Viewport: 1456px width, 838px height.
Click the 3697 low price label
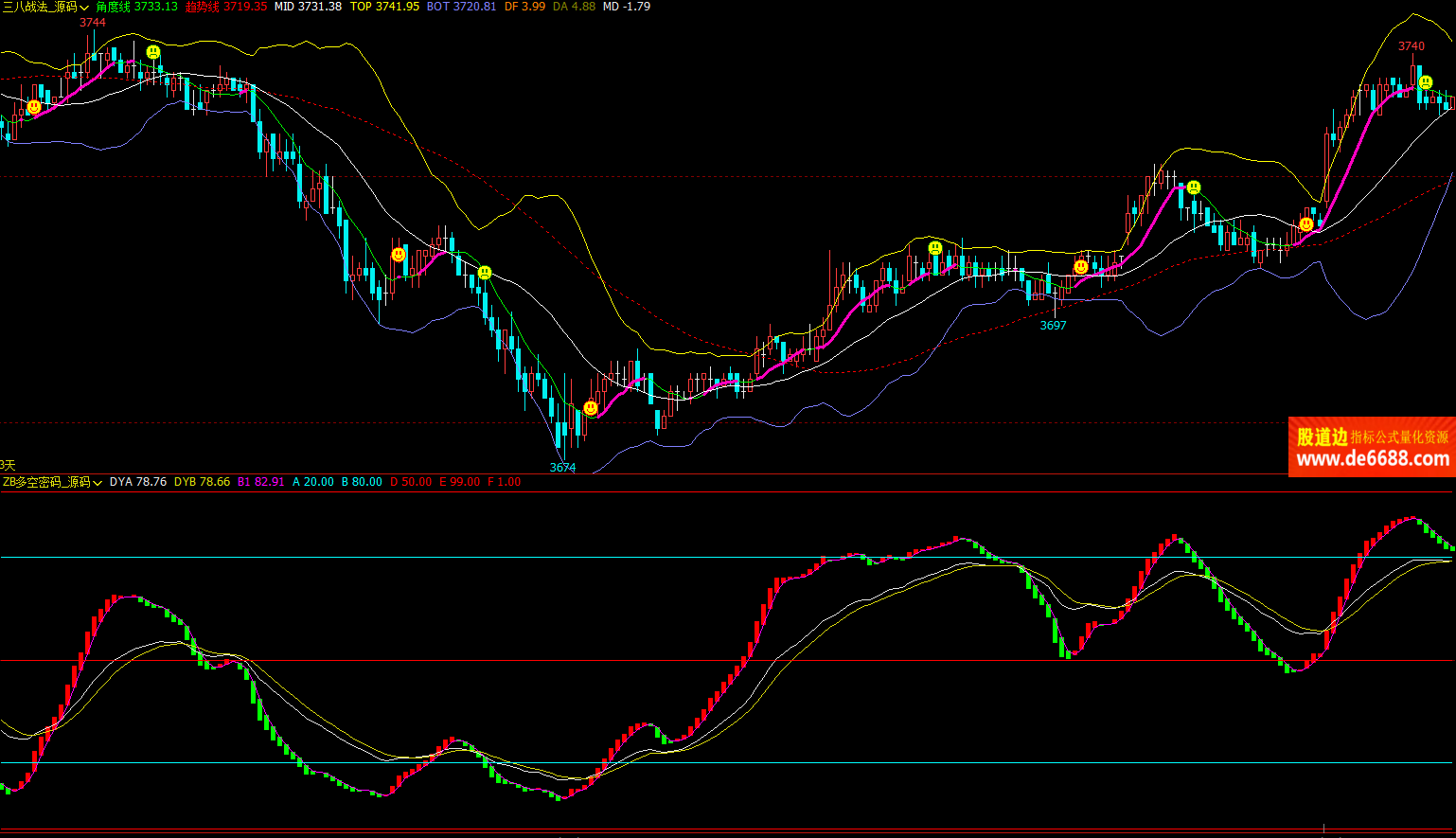point(1054,326)
